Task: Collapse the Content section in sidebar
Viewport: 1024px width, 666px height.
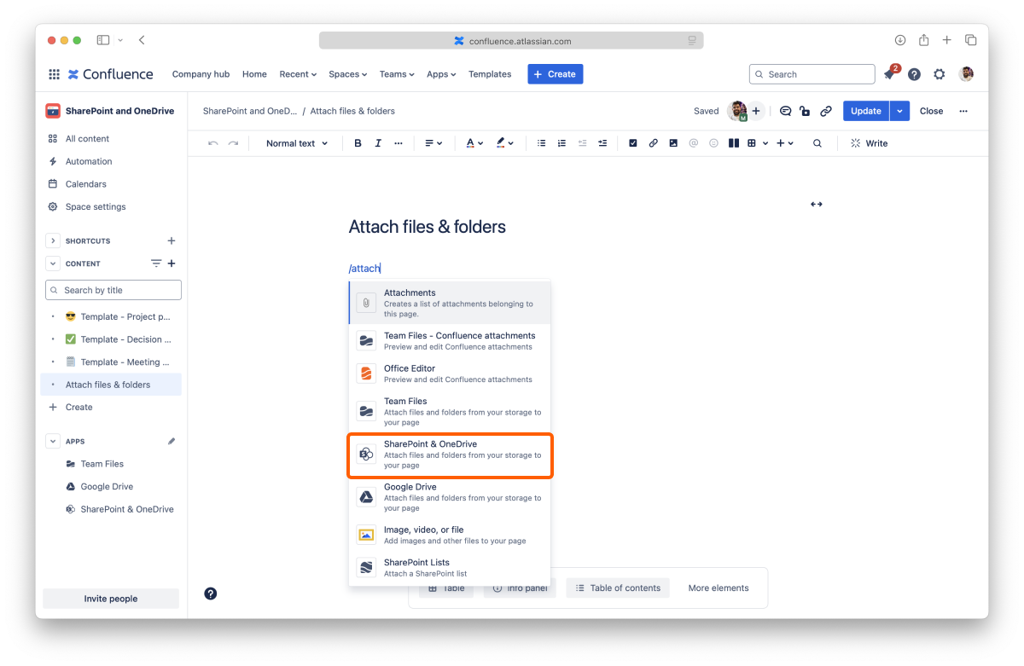Action: tap(53, 264)
